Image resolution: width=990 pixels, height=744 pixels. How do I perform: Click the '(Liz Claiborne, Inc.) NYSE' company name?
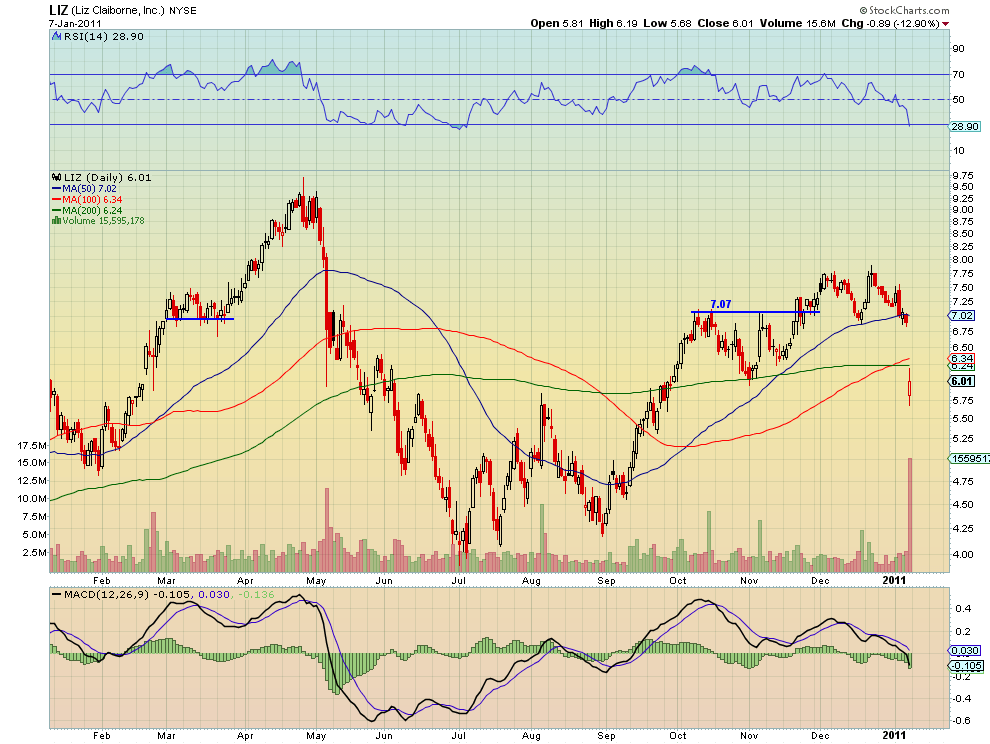134,11
